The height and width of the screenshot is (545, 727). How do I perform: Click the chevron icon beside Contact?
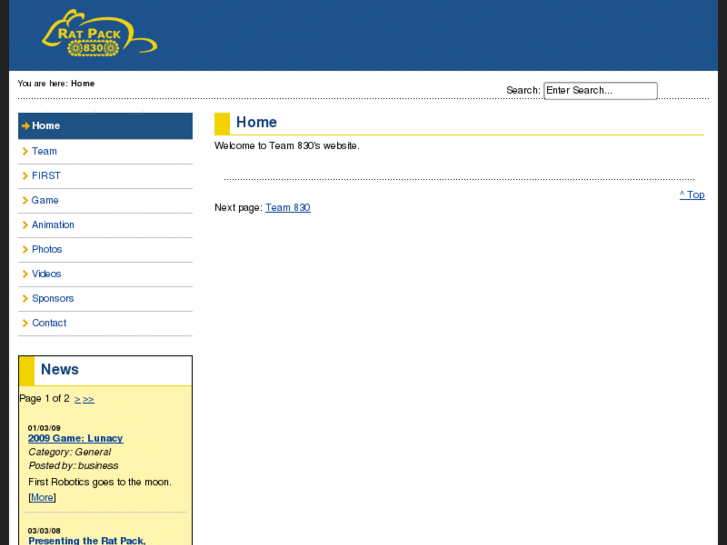26,323
